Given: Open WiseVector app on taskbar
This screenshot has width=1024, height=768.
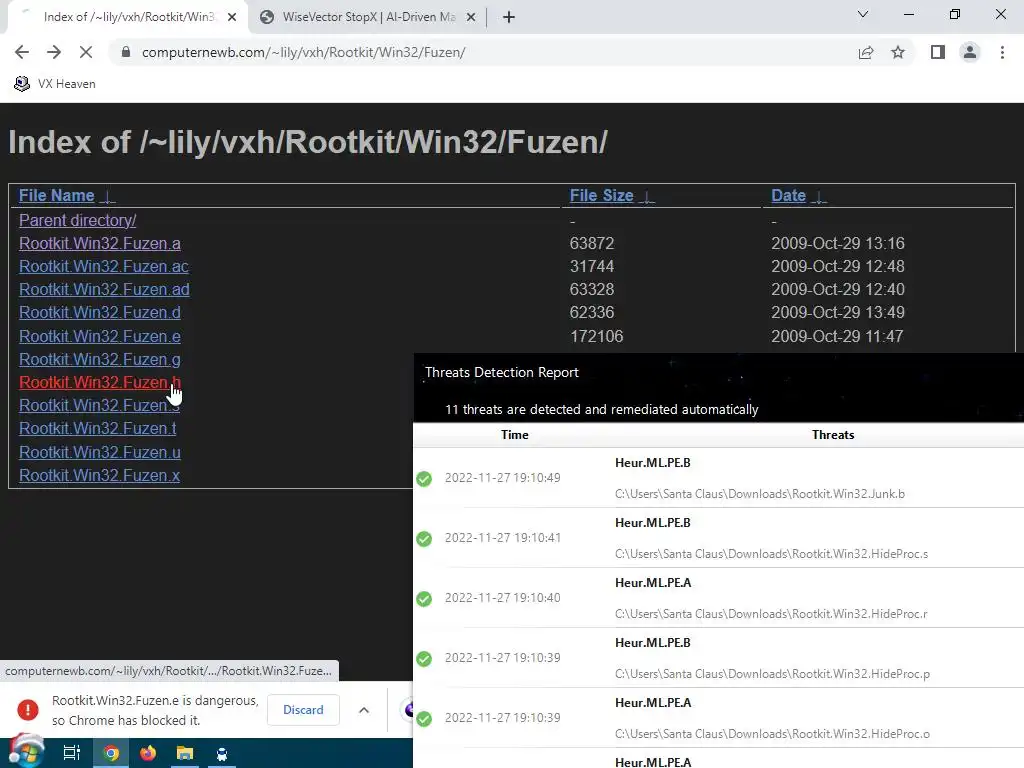Looking at the screenshot, I should [222, 754].
